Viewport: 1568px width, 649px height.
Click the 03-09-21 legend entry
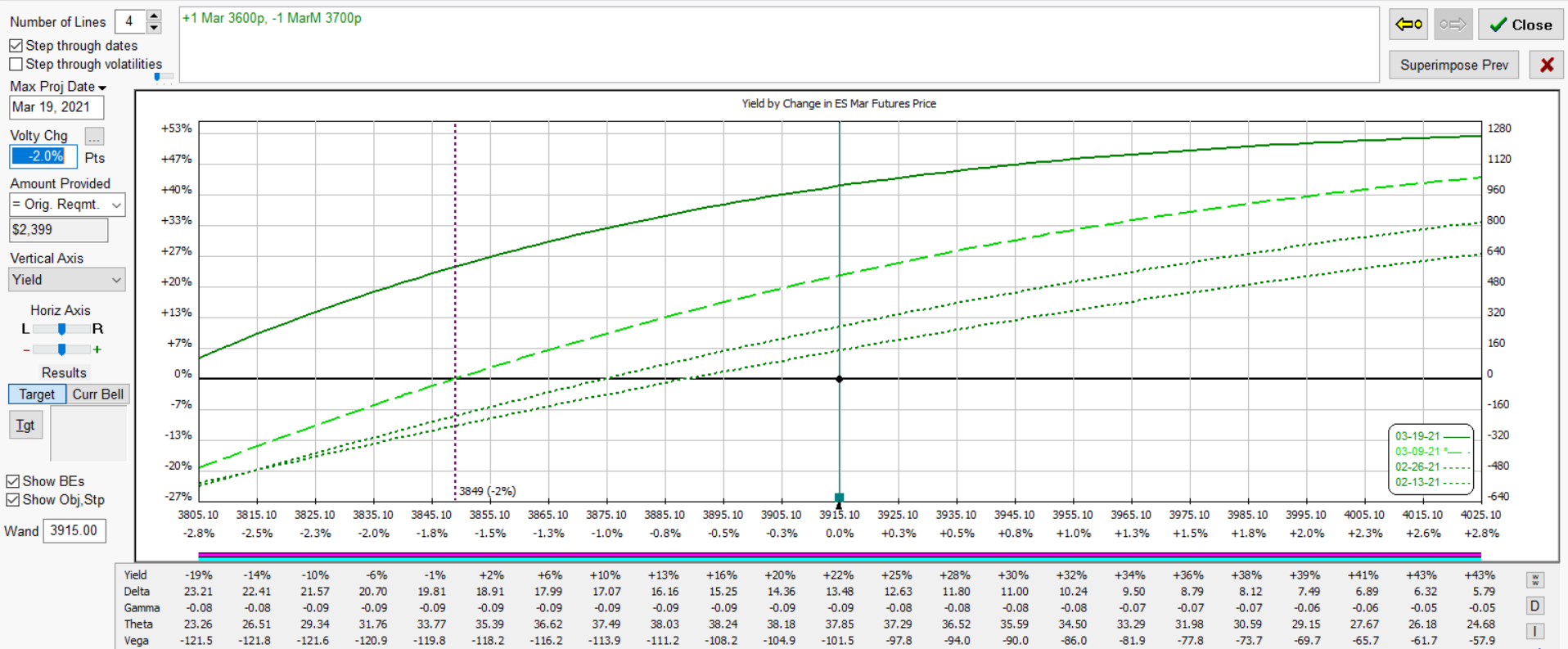click(1431, 452)
